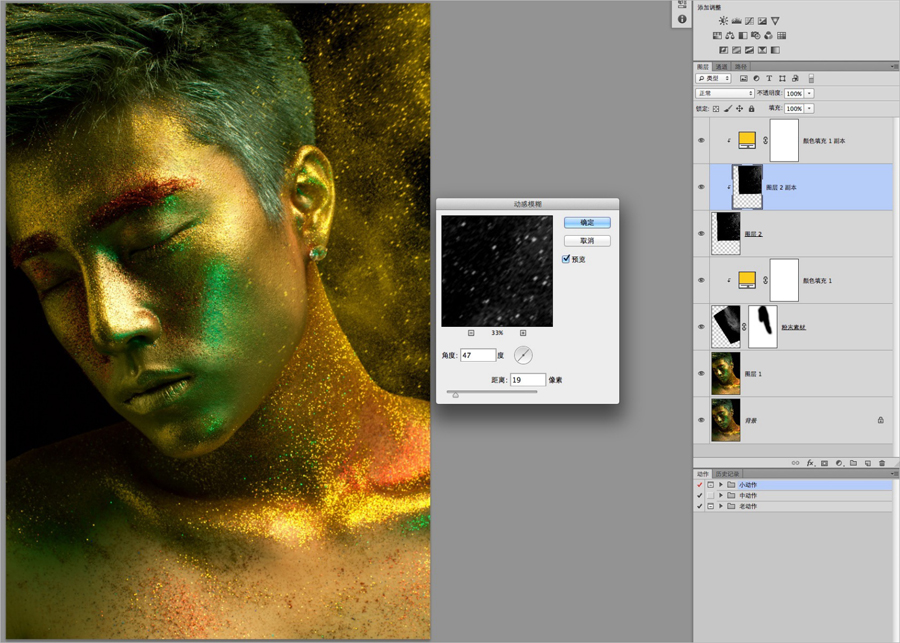900x643 pixels.
Task: Add an Invert adjustment
Action: (724, 50)
